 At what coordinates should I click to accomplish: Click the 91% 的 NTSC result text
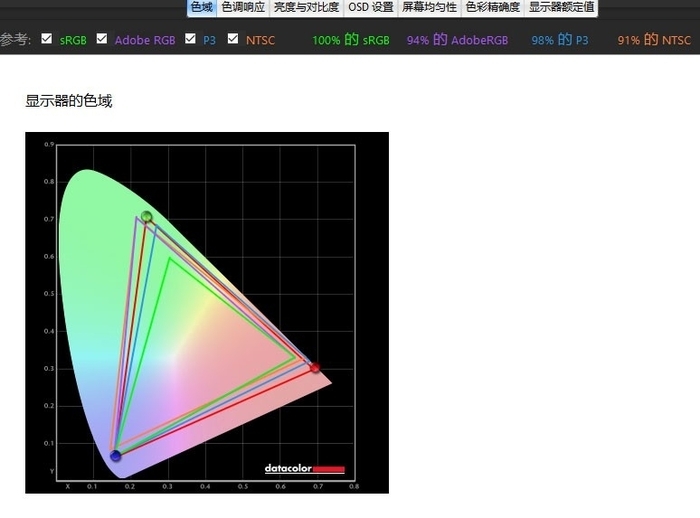click(654, 40)
